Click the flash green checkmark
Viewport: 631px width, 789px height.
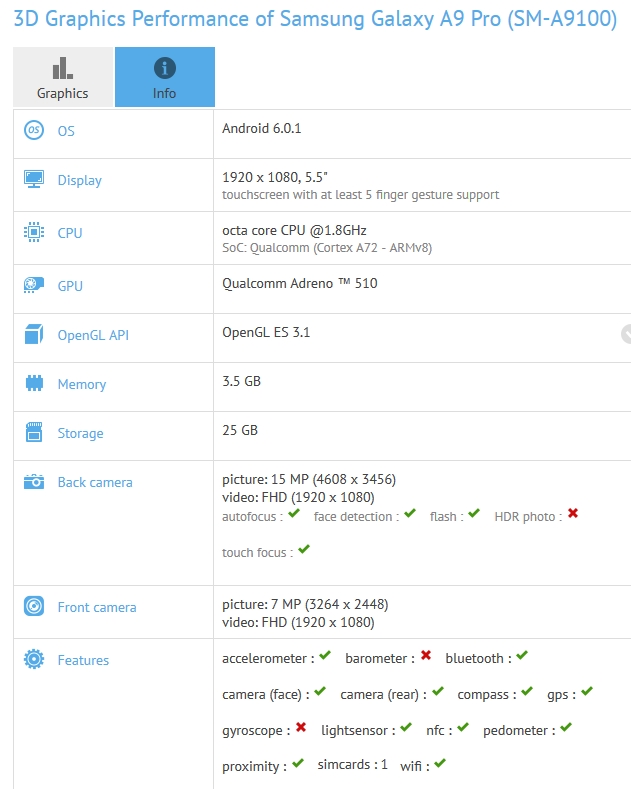tap(474, 513)
